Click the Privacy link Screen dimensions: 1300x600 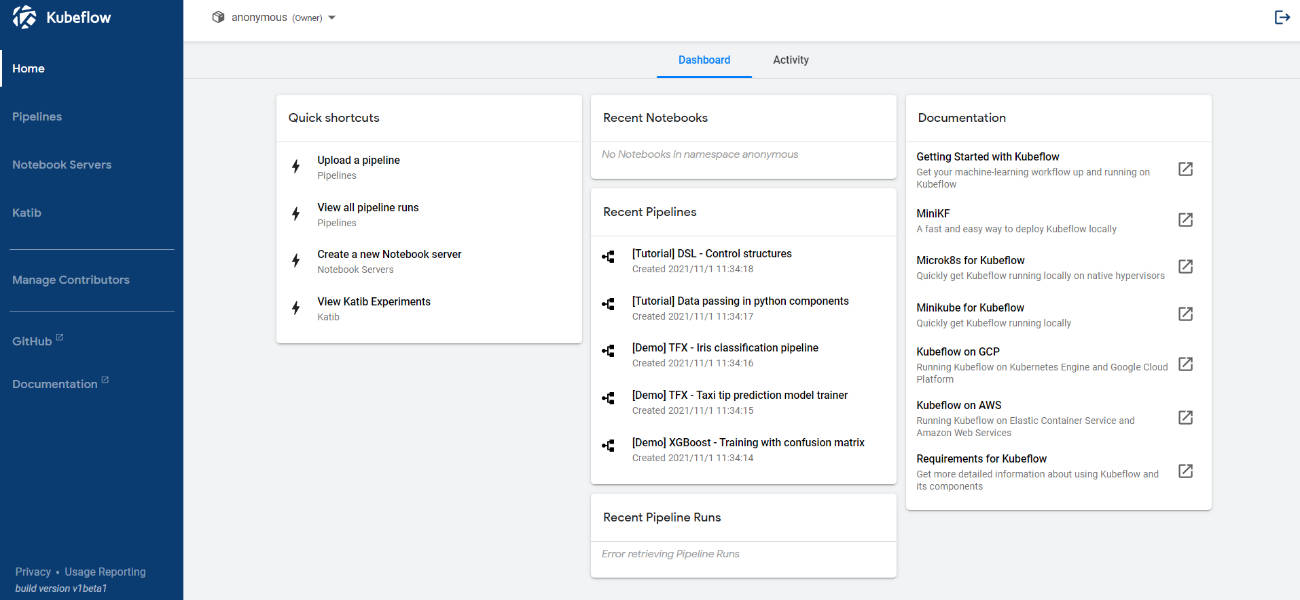pos(33,572)
